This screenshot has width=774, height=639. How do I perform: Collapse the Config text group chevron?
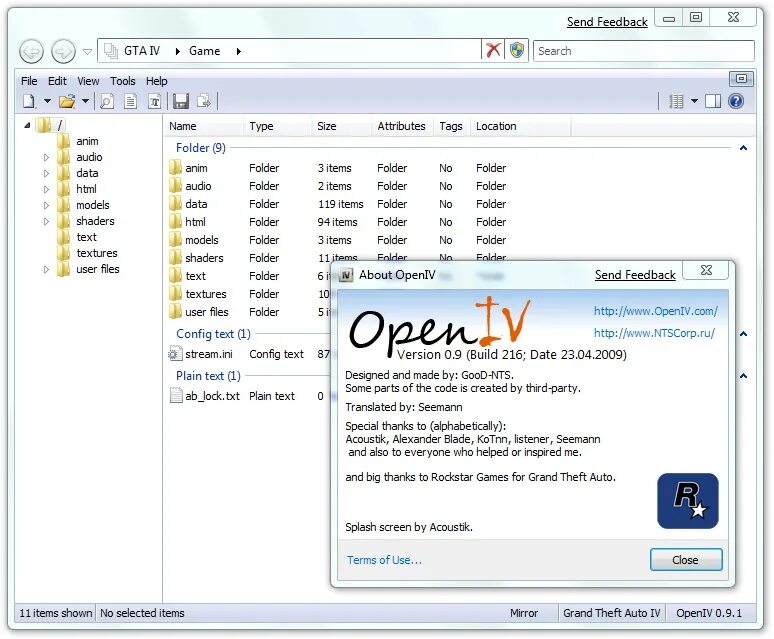[743, 334]
